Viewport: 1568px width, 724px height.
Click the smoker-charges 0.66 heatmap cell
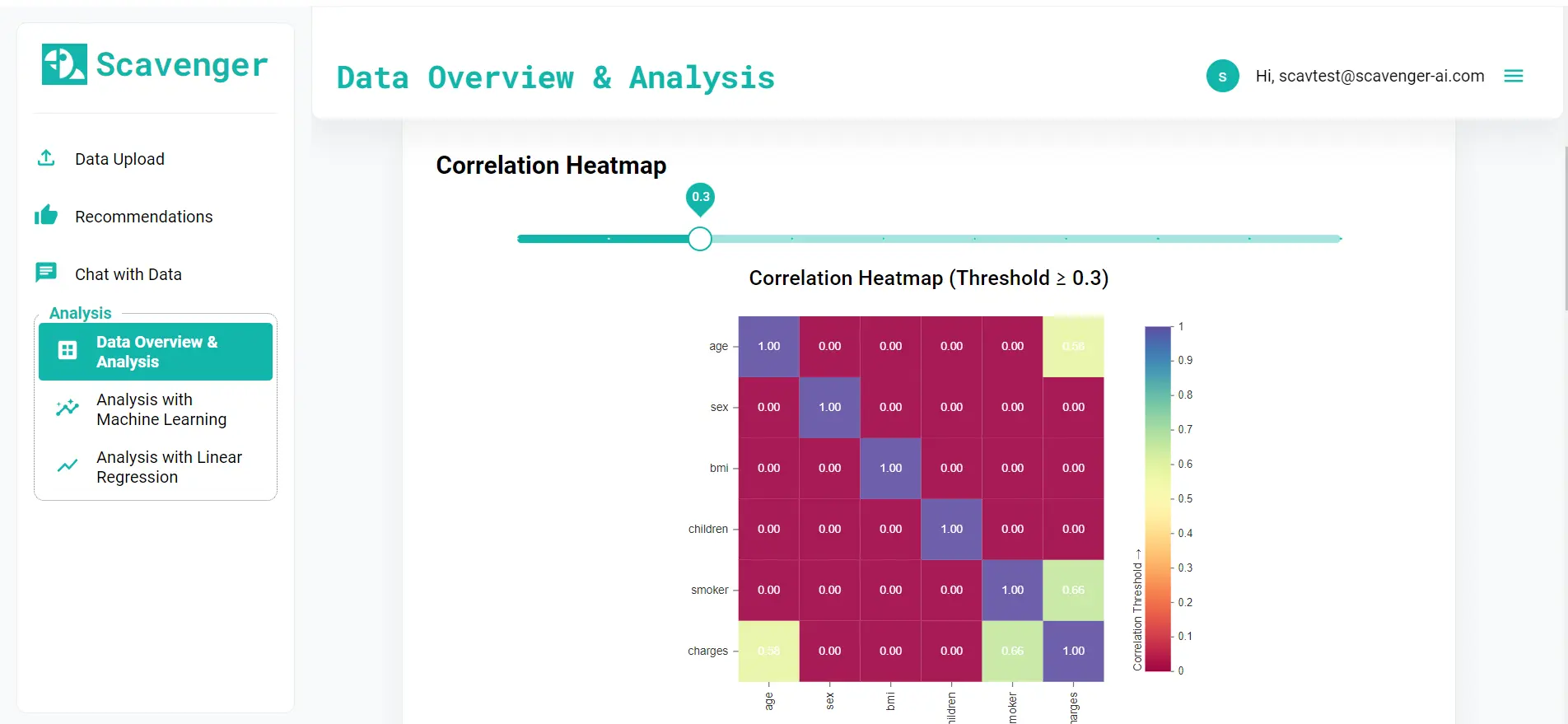[1073, 590]
